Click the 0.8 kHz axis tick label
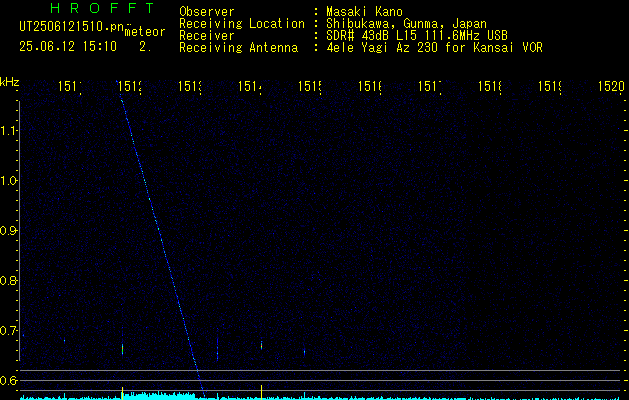 click(8, 280)
